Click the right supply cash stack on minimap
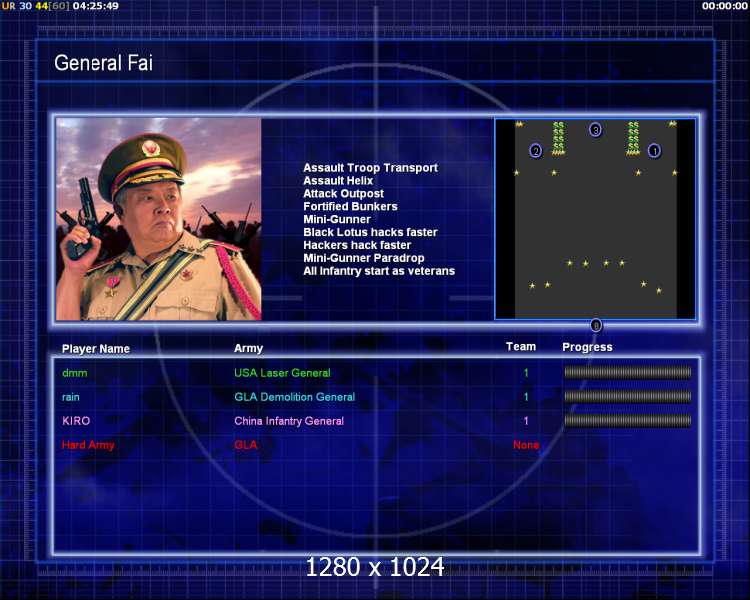Image resolution: width=750 pixels, height=600 pixels. coord(633,138)
